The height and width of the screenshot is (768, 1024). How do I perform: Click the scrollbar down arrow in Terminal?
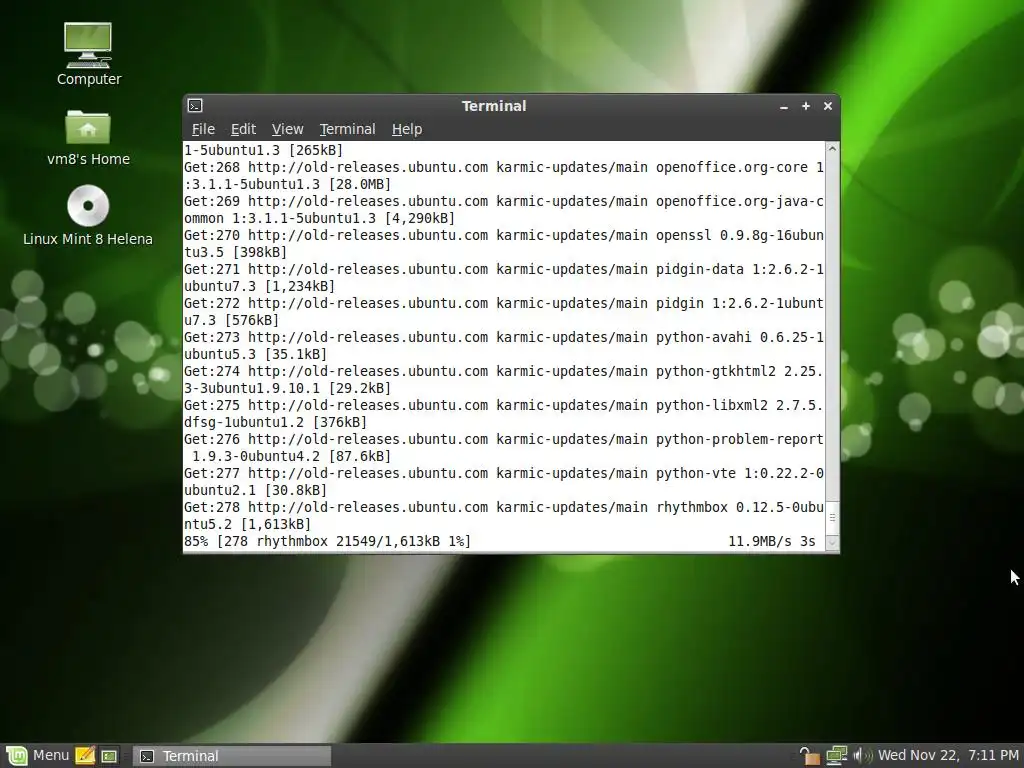pos(832,543)
